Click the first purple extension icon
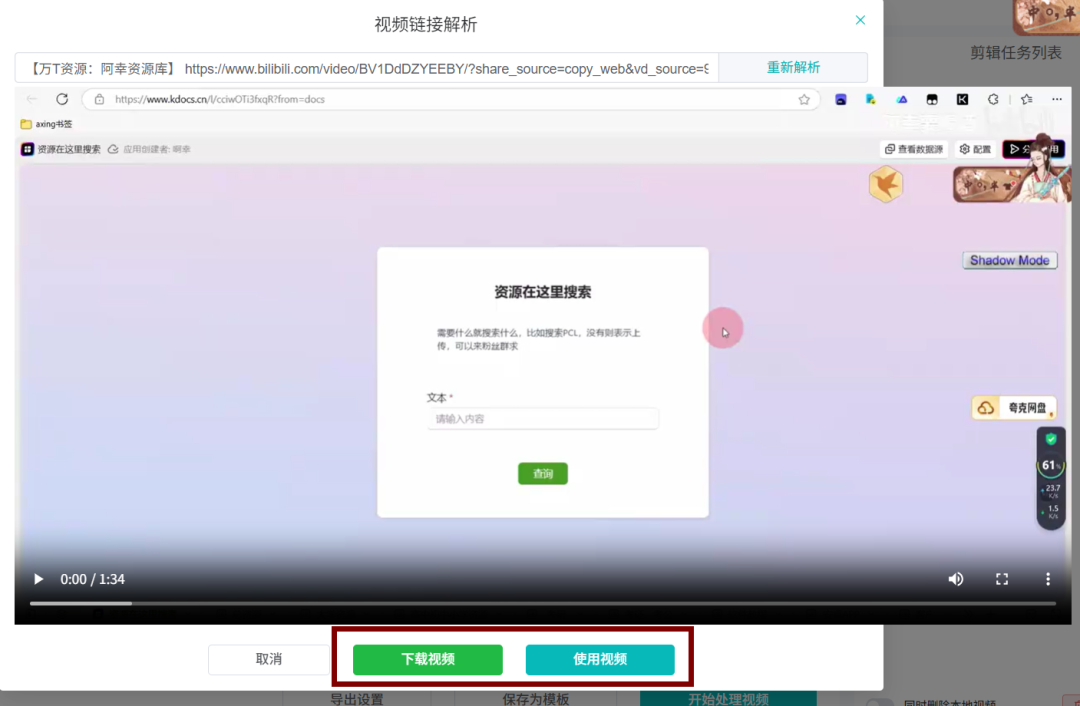This screenshot has width=1080, height=706. [840, 100]
